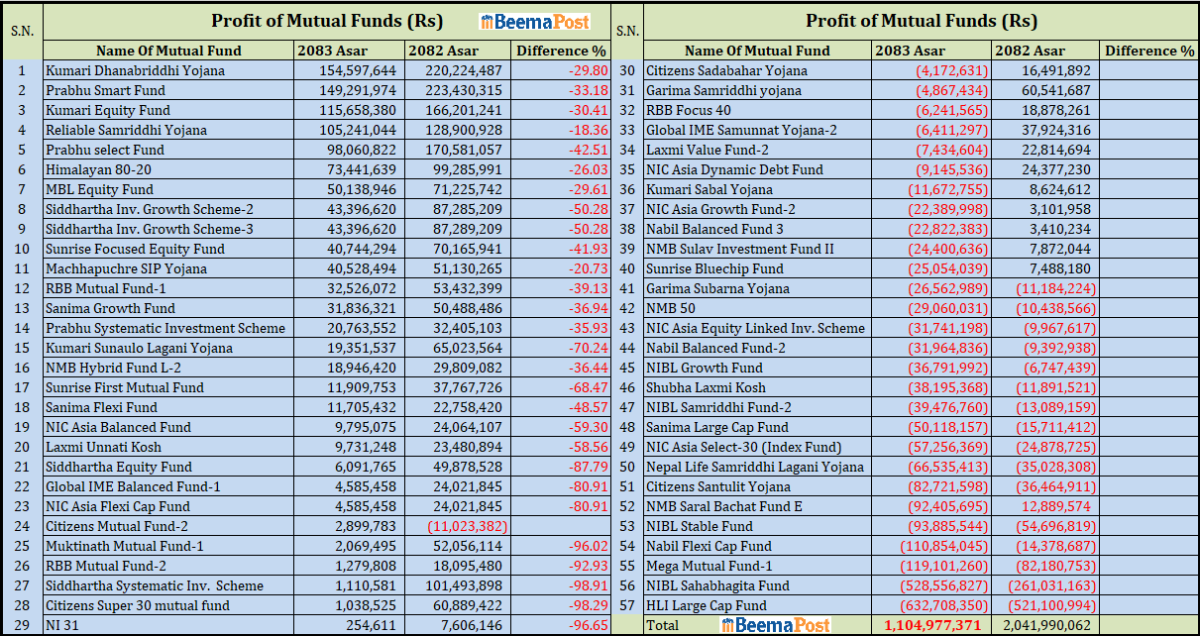Click Kumari Sabal Yojana name cell
Screen dimensions: 1200x636
(x=709, y=190)
